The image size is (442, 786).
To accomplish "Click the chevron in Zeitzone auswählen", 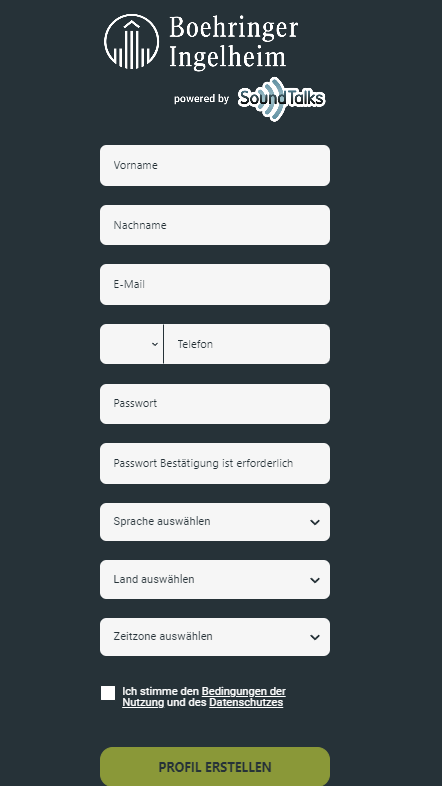I will [315, 637].
